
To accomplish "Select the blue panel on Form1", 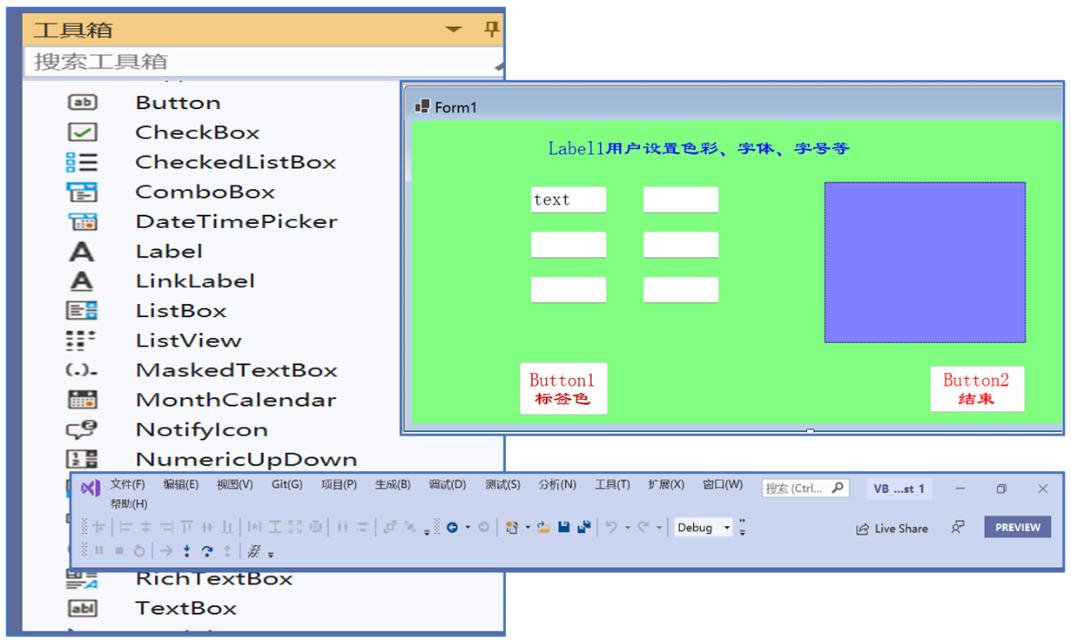I will [925, 262].
